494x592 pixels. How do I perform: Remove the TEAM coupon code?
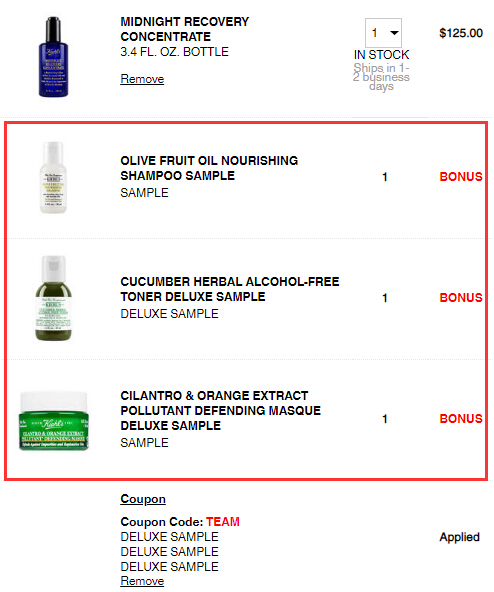[x=142, y=581]
